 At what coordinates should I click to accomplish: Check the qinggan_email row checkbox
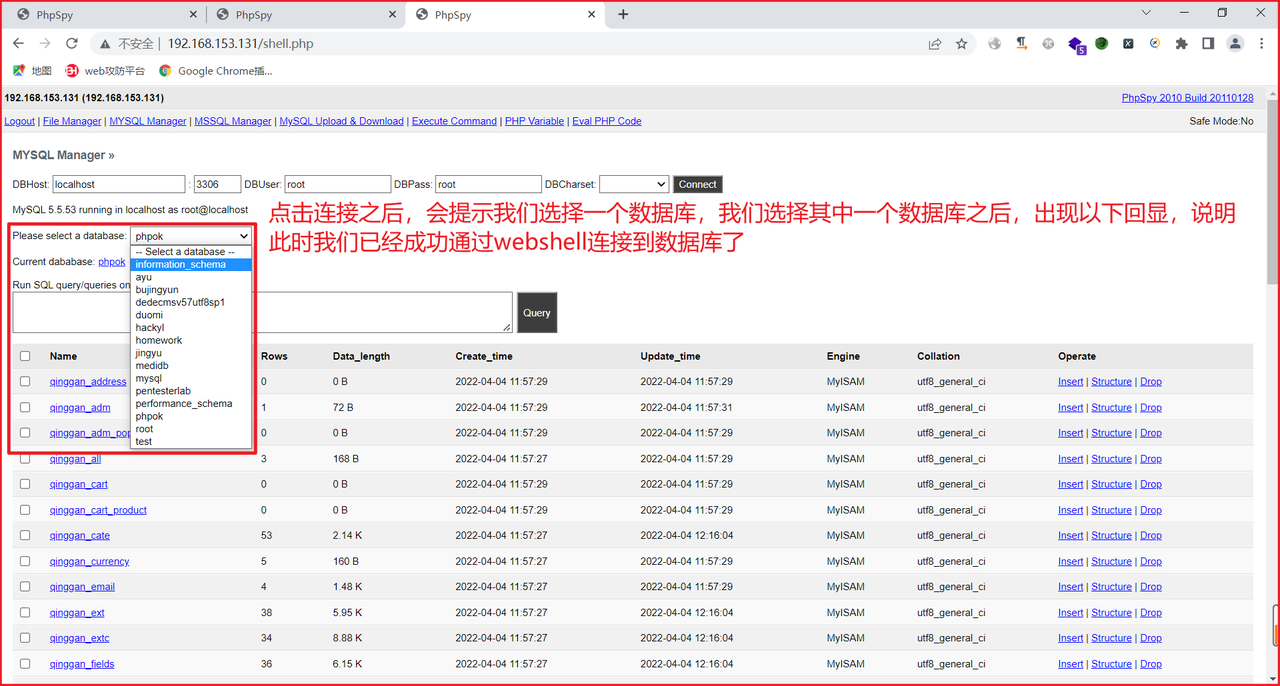click(26, 587)
